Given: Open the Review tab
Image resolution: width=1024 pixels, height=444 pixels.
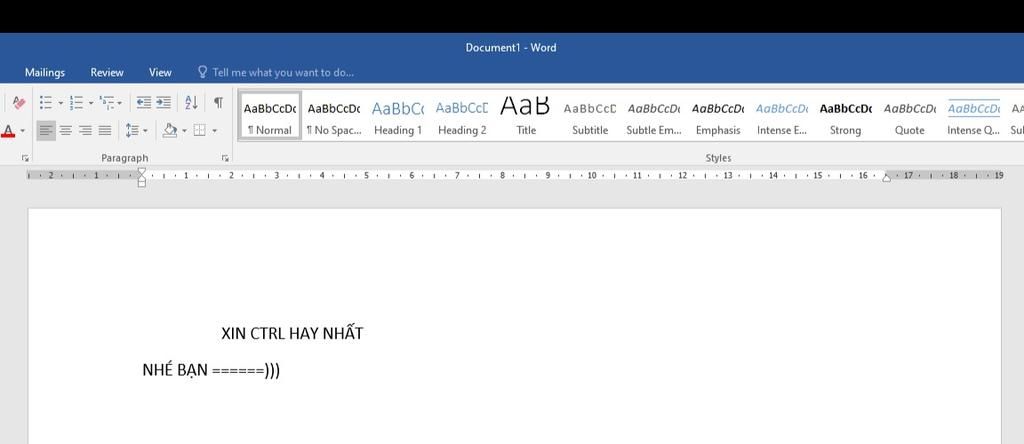Looking at the screenshot, I should click(x=107, y=72).
